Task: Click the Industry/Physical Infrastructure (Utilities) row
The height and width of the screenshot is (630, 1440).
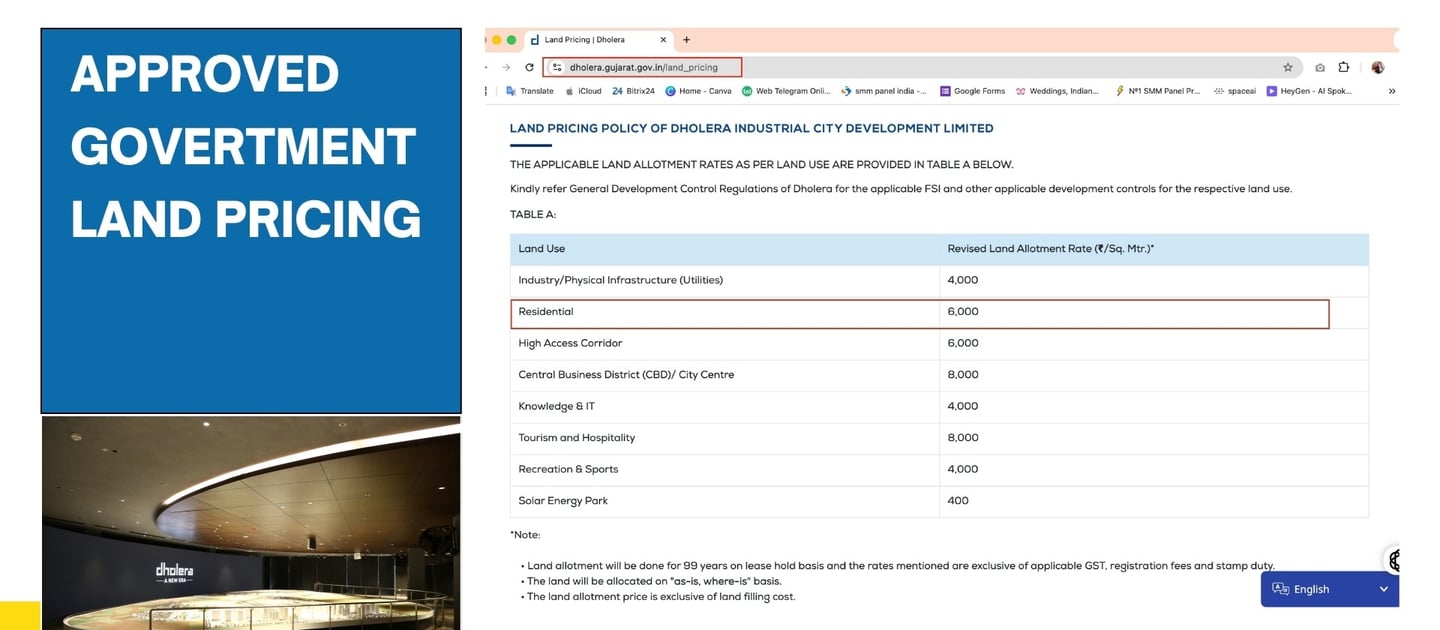Action: coord(939,280)
